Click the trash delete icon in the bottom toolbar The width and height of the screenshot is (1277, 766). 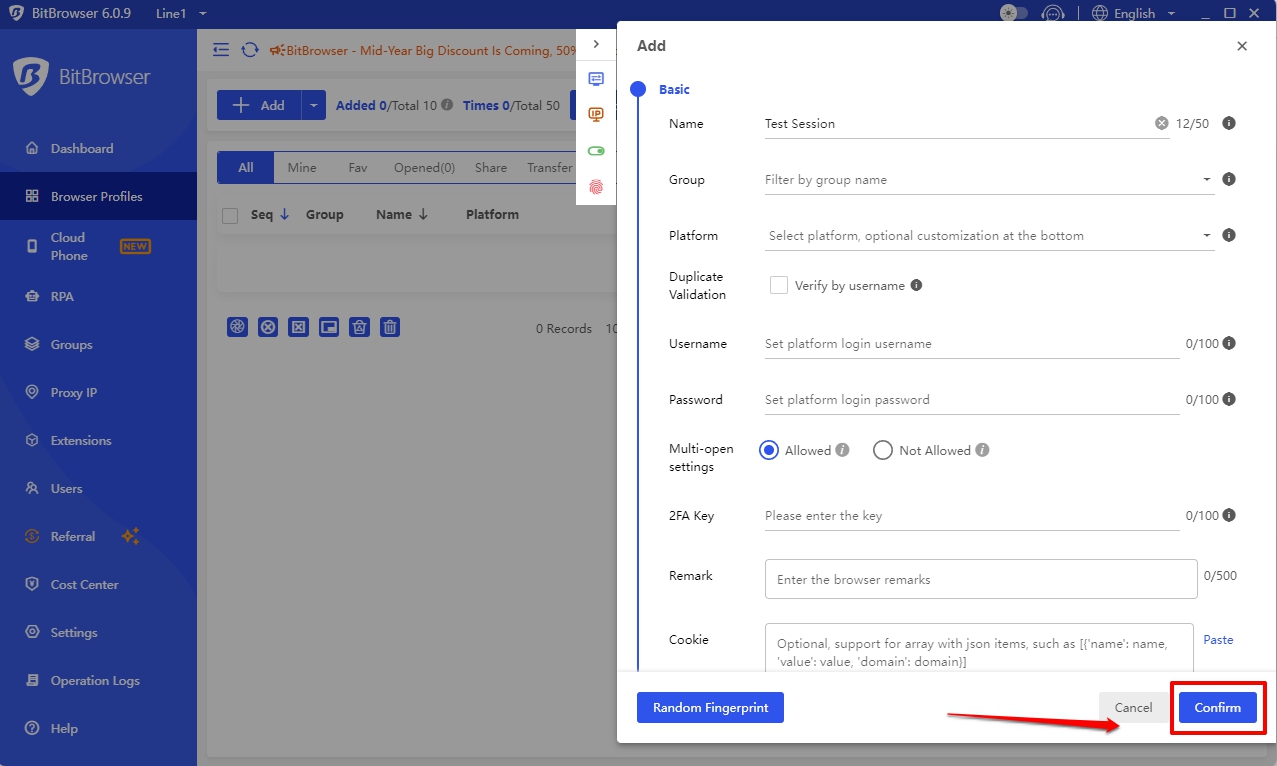click(x=390, y=327)
